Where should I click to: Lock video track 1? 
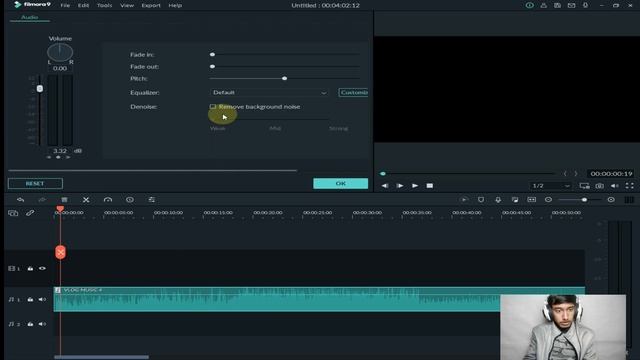coord(30,268)
